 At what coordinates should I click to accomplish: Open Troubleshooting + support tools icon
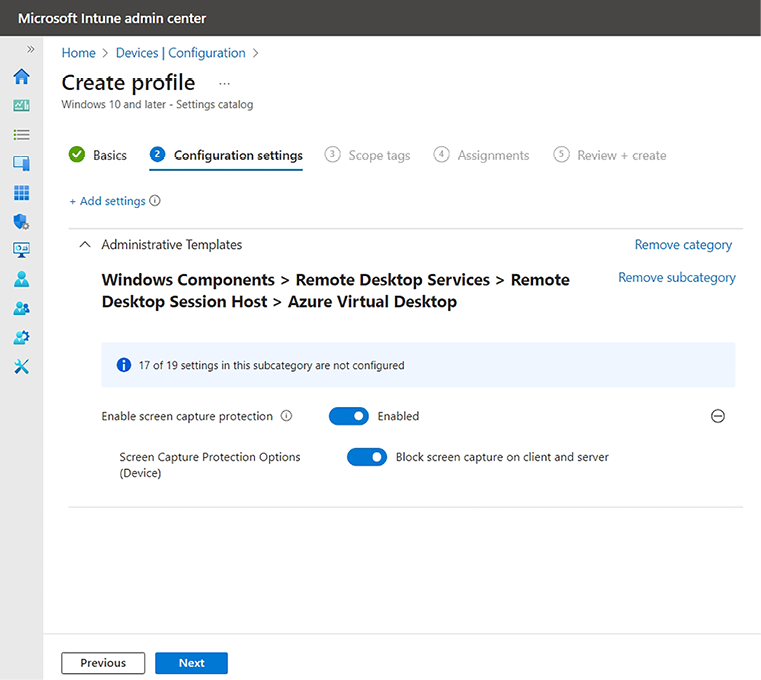click(x=21, y=366)
